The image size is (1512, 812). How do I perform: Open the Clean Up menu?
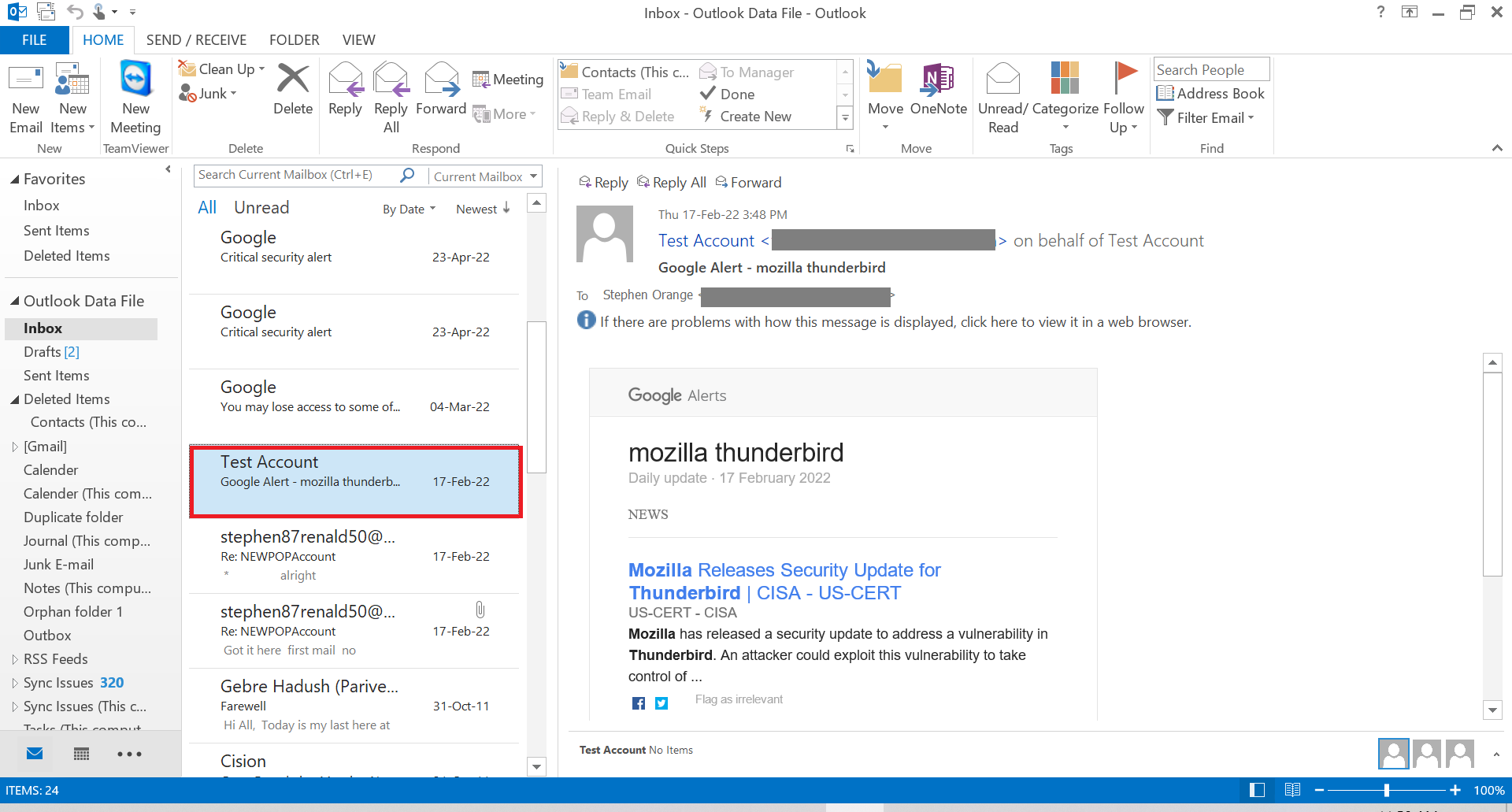point(221,69)
